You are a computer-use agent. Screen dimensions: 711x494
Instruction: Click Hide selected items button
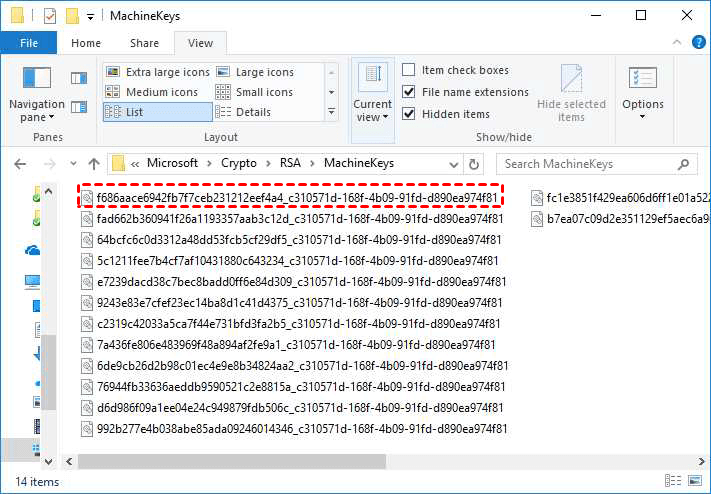click(571, 94)
